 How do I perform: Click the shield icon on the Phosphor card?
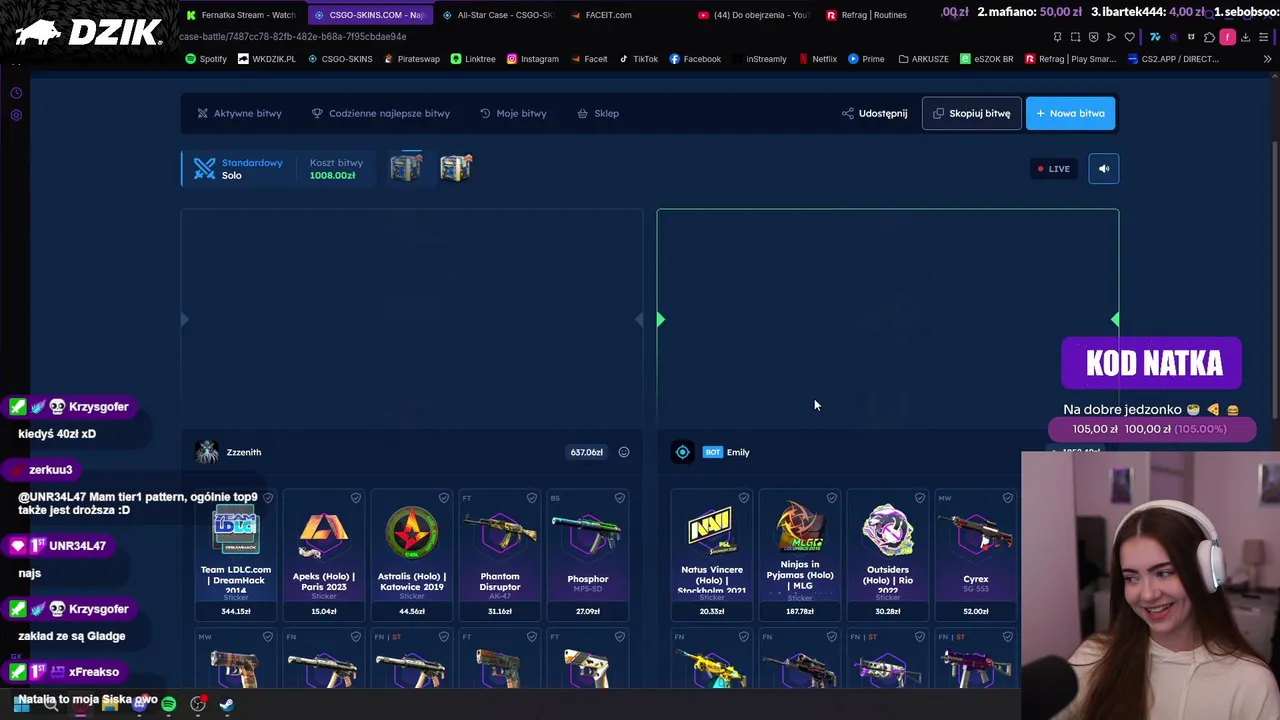[620, 498]
